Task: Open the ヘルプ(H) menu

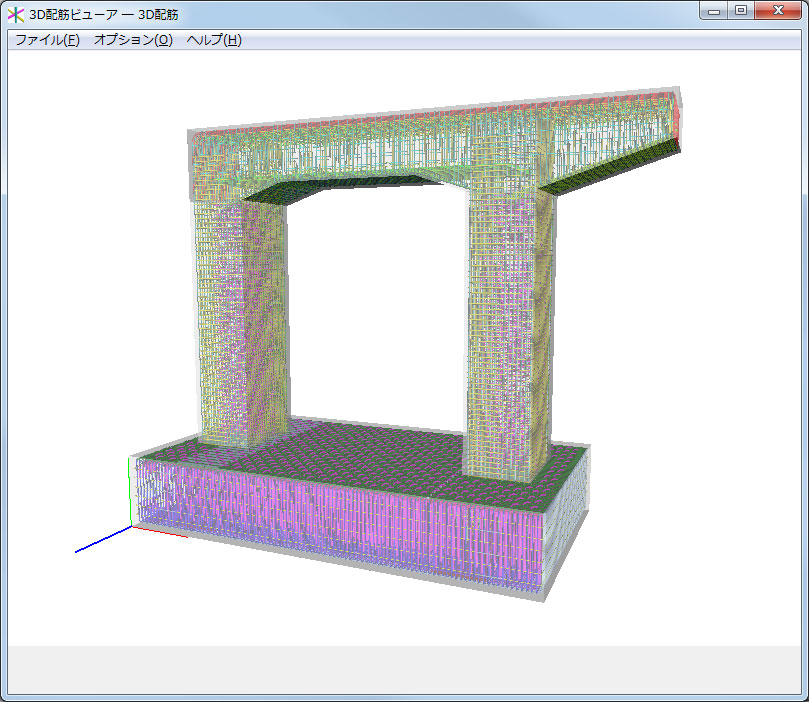Action: pyautogui.click(x=214, y=40)
